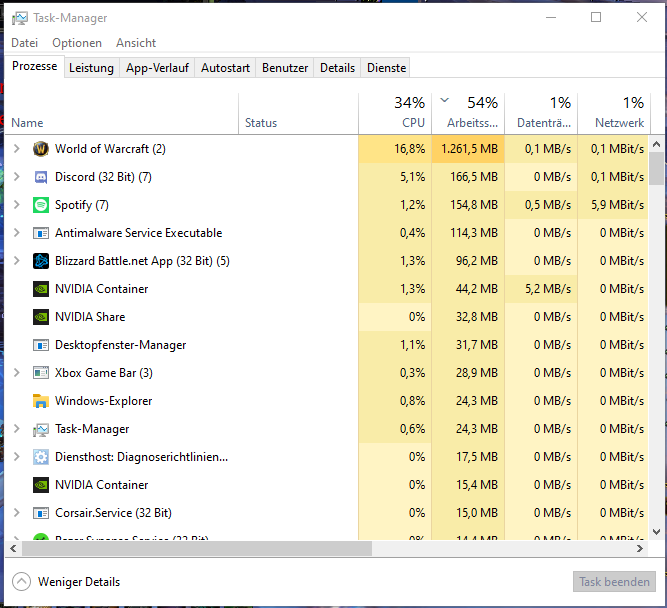This screenshot has height=608, width=667.
Task: Expand the Diensthost: Diagnoserichtlinien row
Action: pyautogui.click(x=17, y=457)
